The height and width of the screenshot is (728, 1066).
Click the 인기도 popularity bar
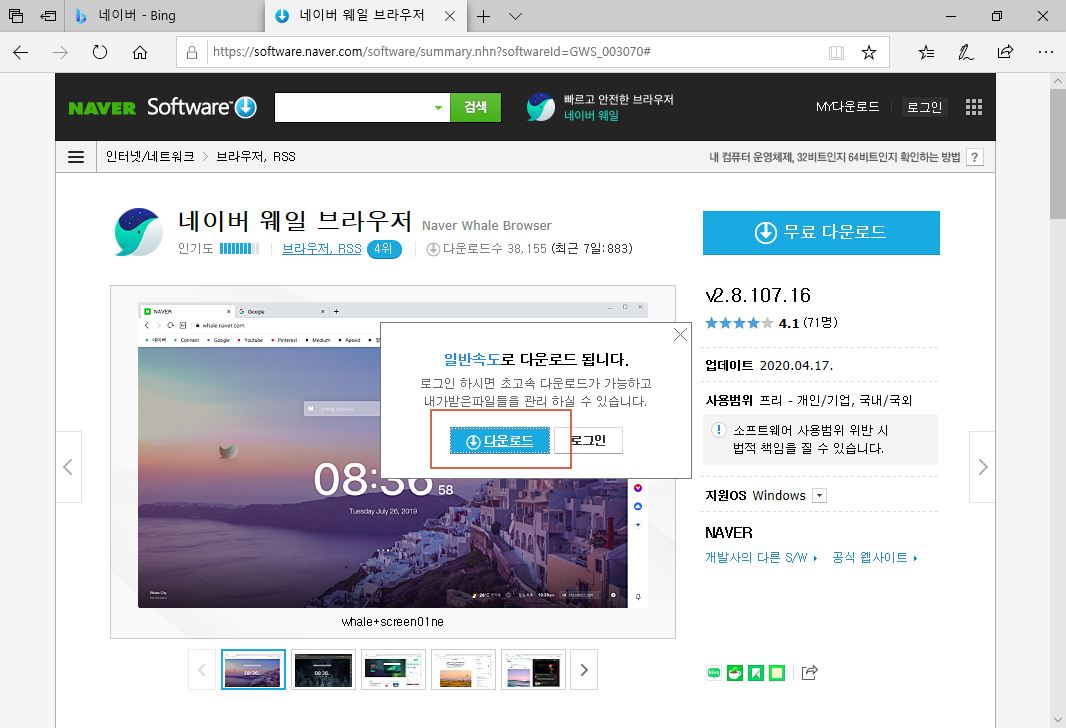pos(239,249)
